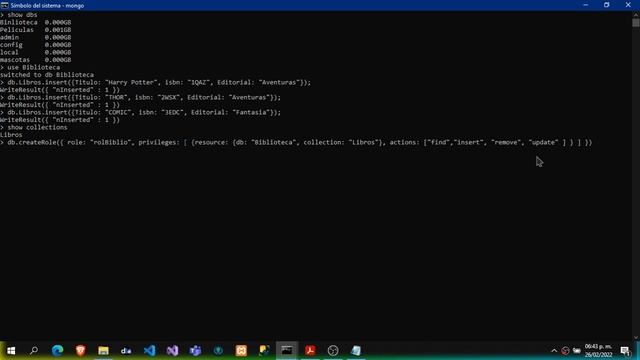Show hidden system tray icons
Image resolution: width=640 pixels, height=360 pixels.
[554, 351]
